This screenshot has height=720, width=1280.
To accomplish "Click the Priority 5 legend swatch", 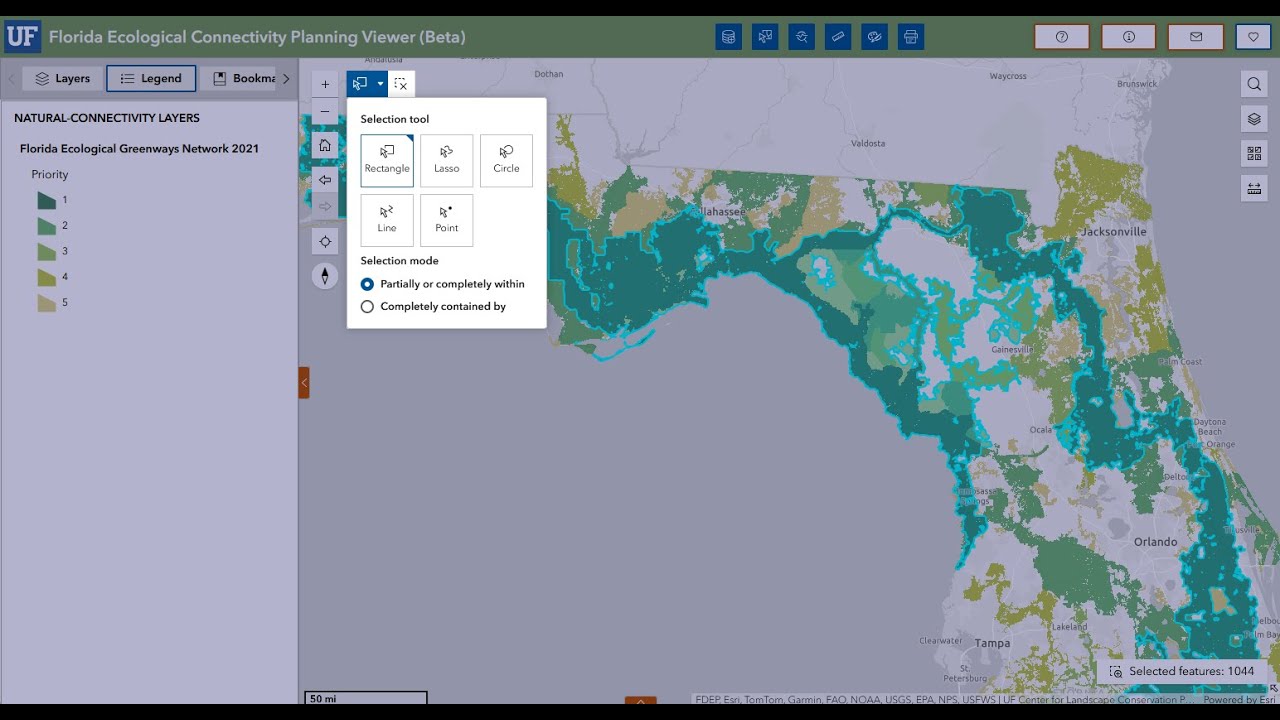I will 47,302.
